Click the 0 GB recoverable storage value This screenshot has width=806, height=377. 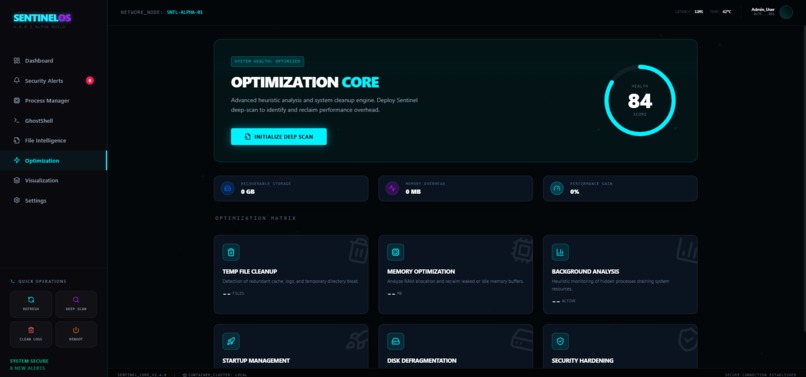[x=248, y=192]
